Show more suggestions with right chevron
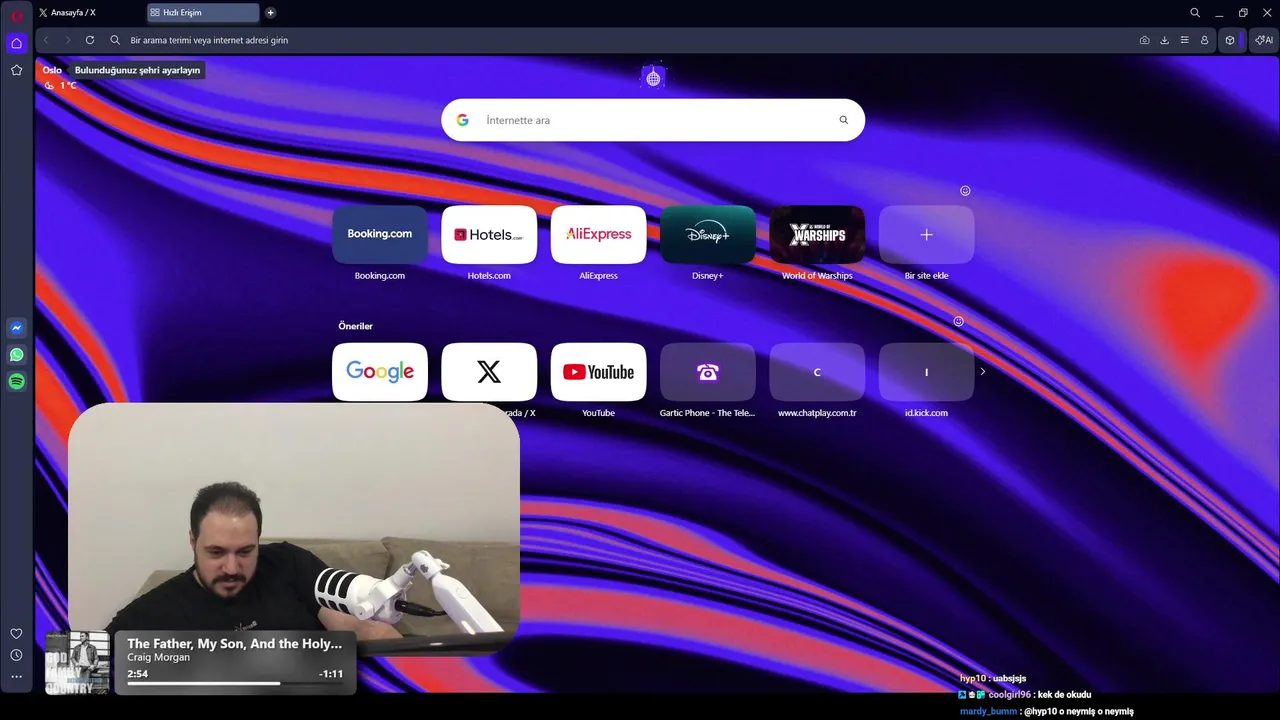The image size is (1280, 720). click(x=983, y=372)
